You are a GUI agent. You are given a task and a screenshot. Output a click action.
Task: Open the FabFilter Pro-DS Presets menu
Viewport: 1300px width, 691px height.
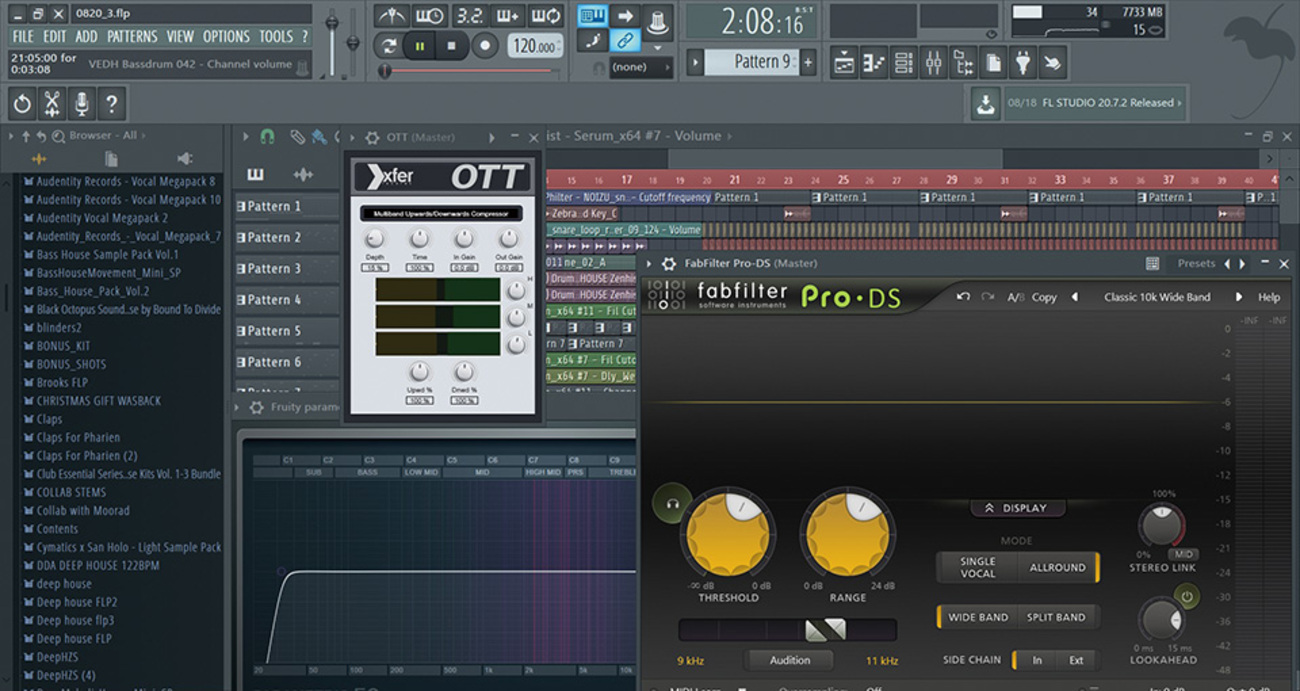click(1196, 264)
